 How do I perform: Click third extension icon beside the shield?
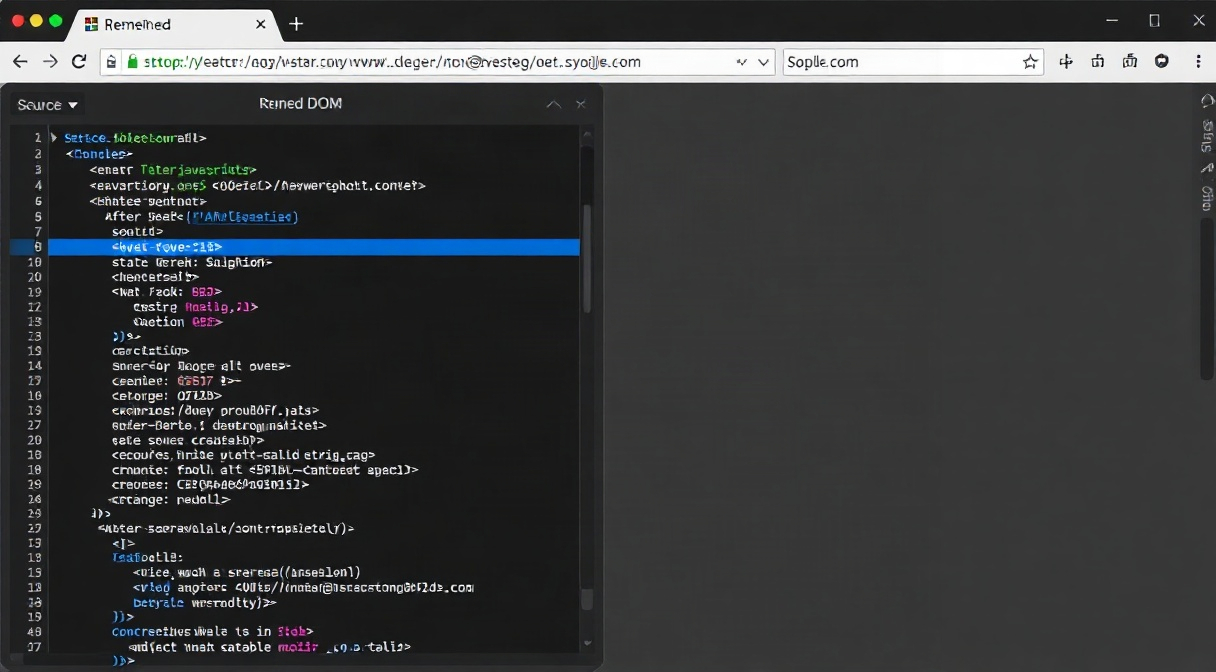click(x=1130, y=61)
